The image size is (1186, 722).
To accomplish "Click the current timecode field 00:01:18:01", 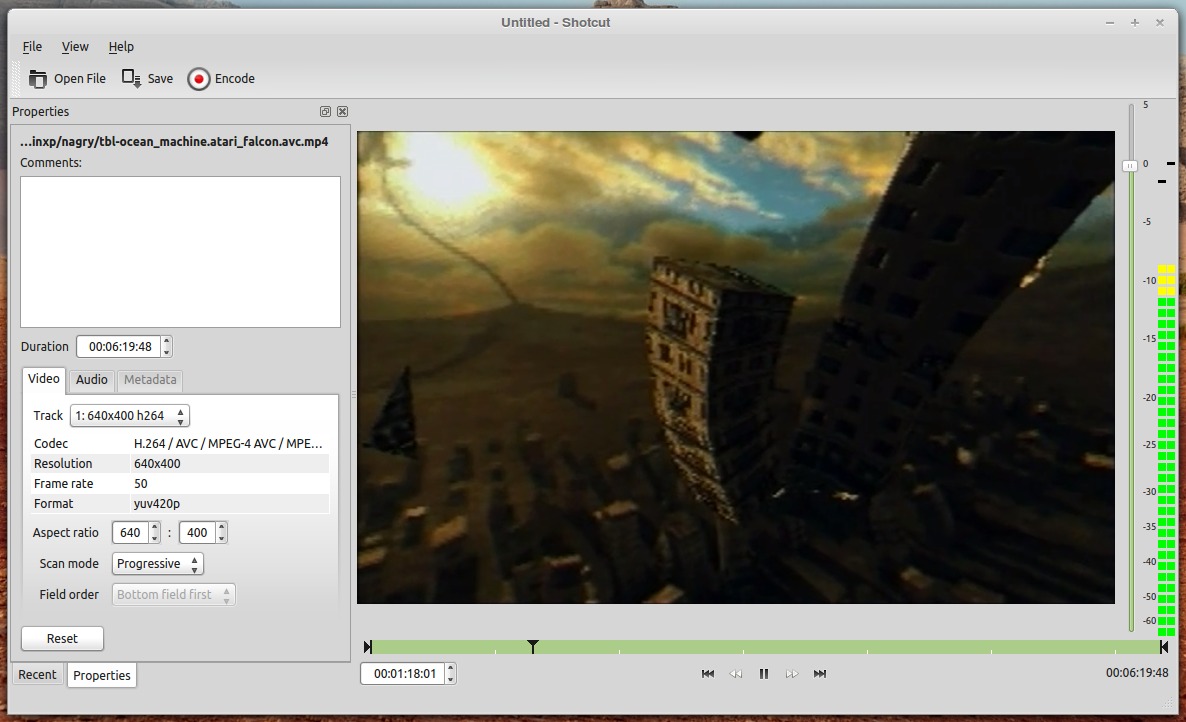I will pyautogui.click(x=403, y=674).
